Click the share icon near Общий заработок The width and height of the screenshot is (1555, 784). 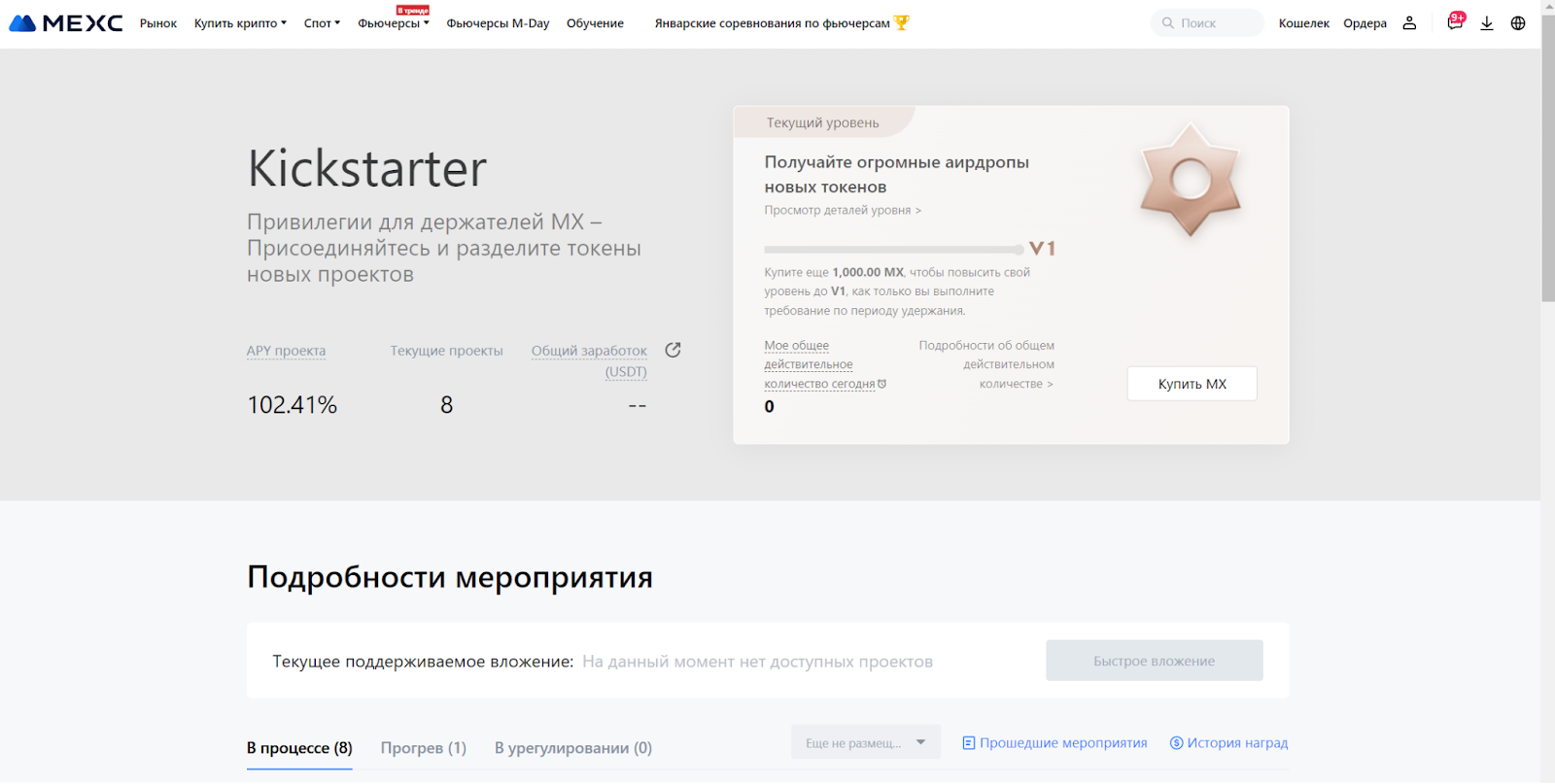tap(673, 350)
